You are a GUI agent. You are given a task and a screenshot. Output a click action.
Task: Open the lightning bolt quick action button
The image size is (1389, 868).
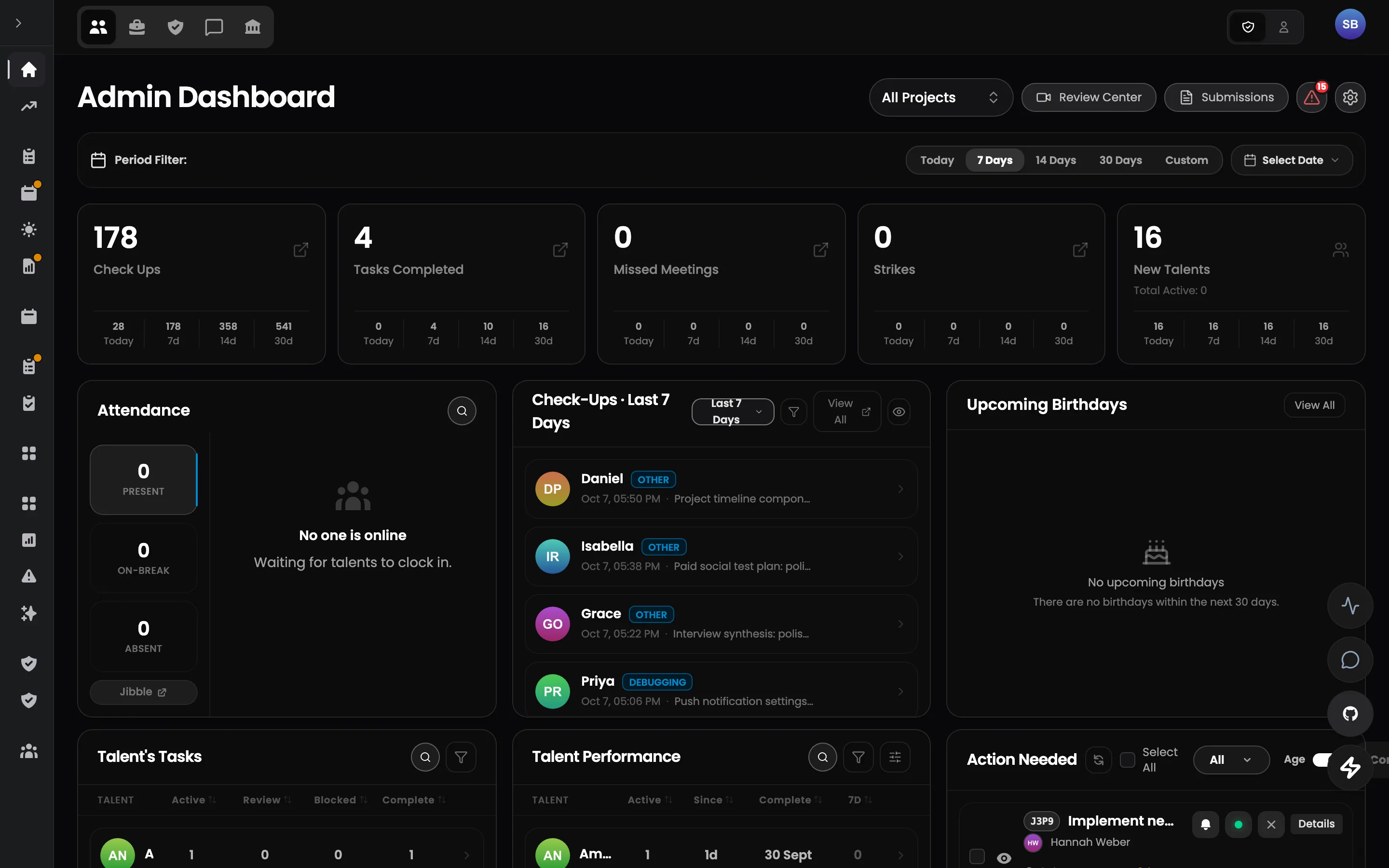pos(1350,768)
